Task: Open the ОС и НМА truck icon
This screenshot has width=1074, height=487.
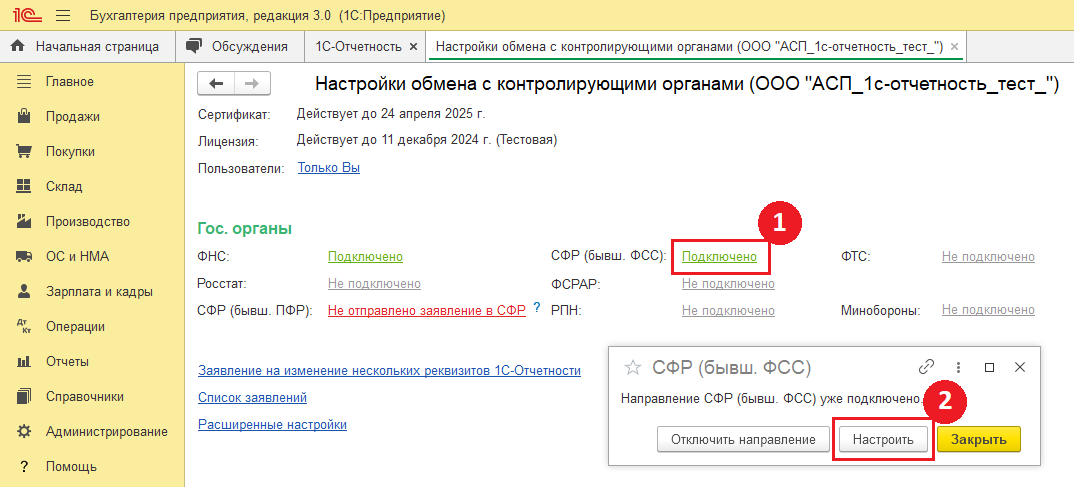Action: point(24,256)
